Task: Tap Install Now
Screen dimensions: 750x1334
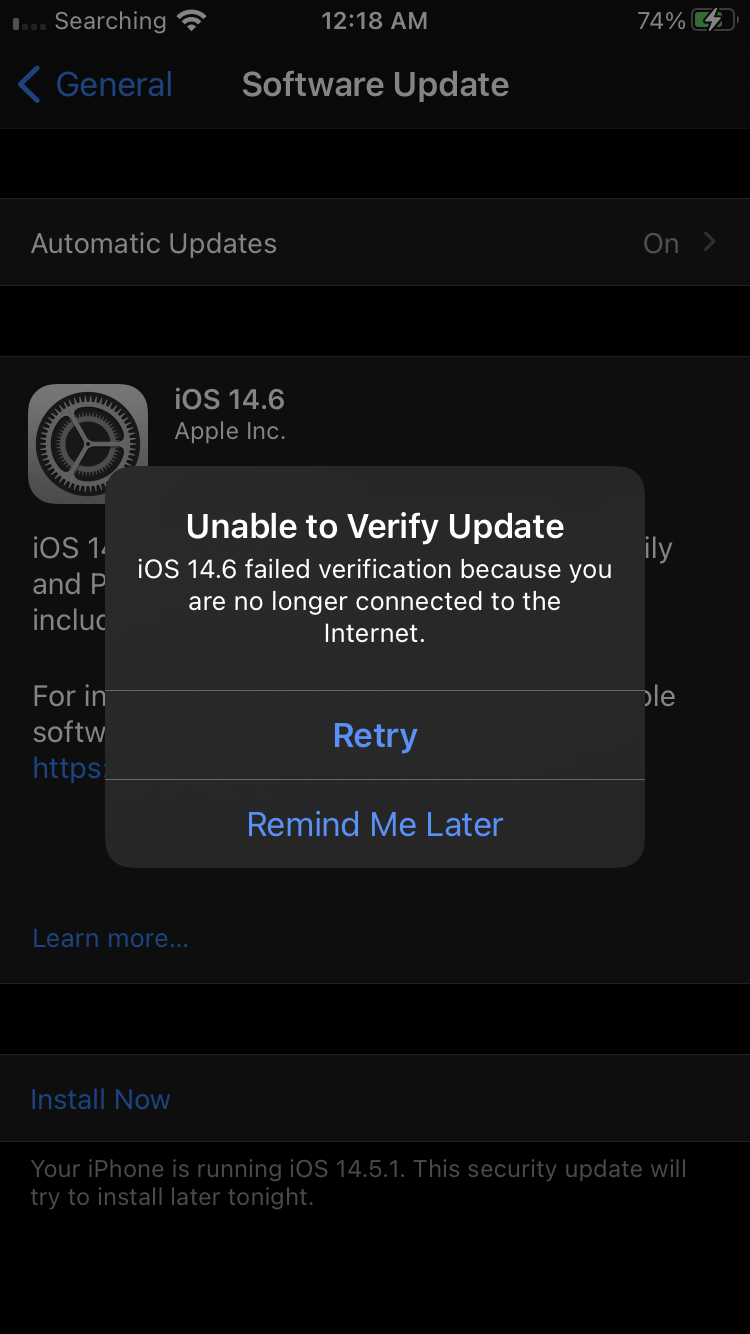Action: (100, 1099)
